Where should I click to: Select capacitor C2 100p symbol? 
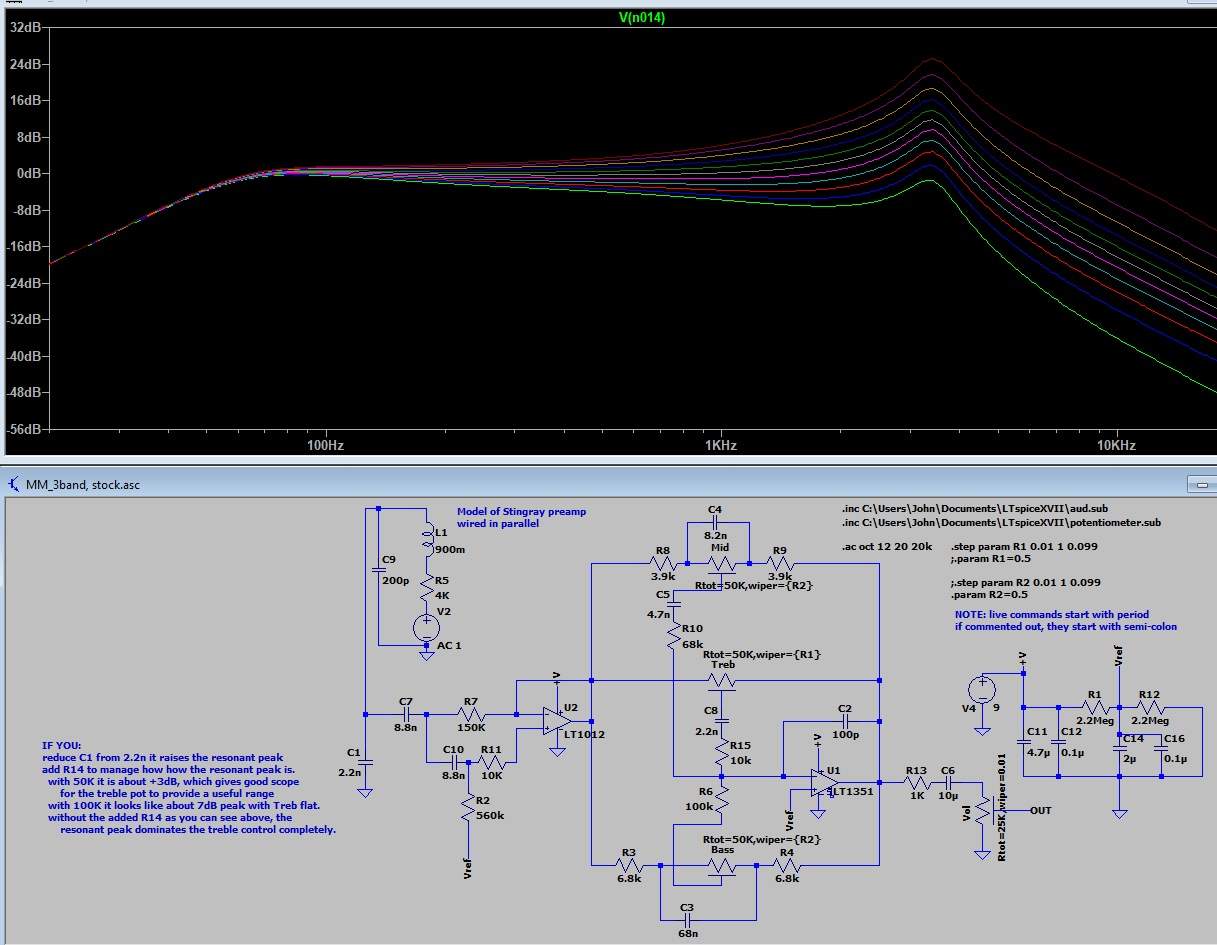(x=845, y=720)
